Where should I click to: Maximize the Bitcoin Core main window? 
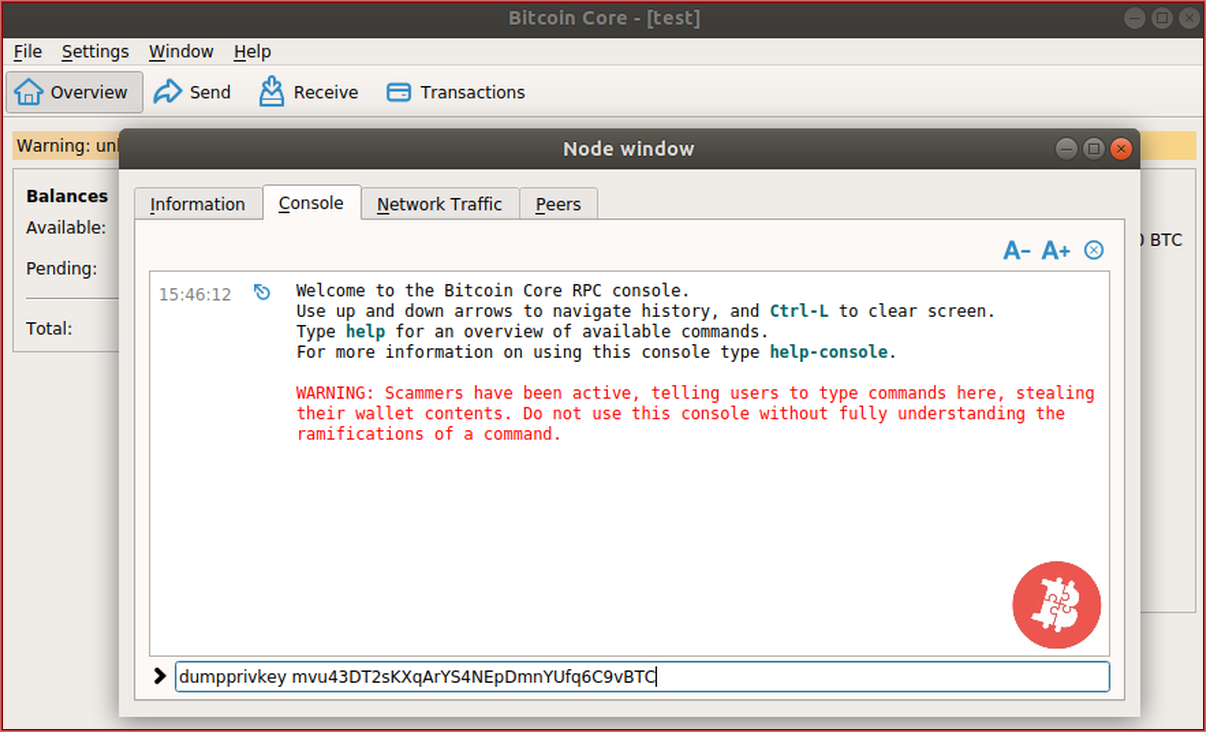1161,18
